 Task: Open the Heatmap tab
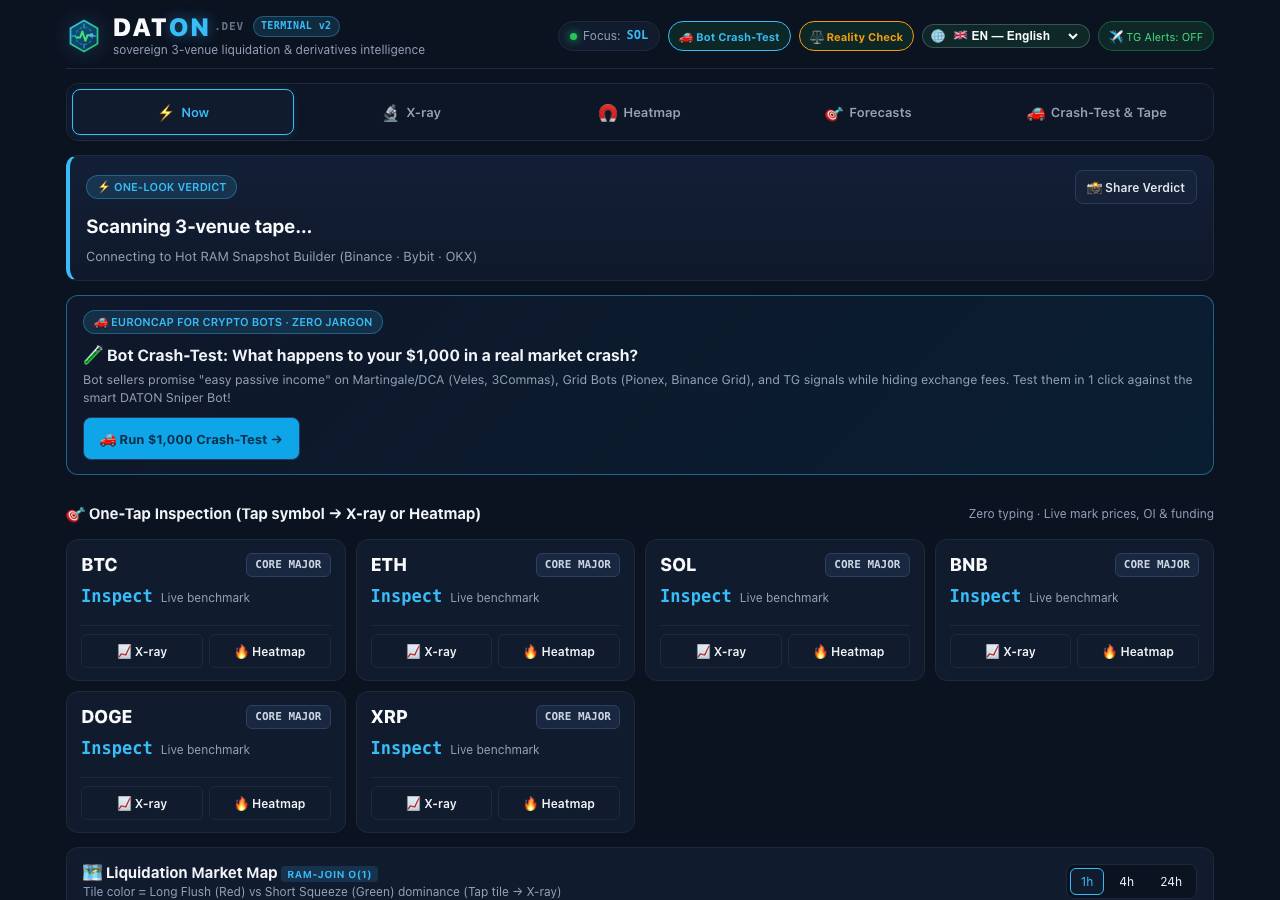(640, 112)
